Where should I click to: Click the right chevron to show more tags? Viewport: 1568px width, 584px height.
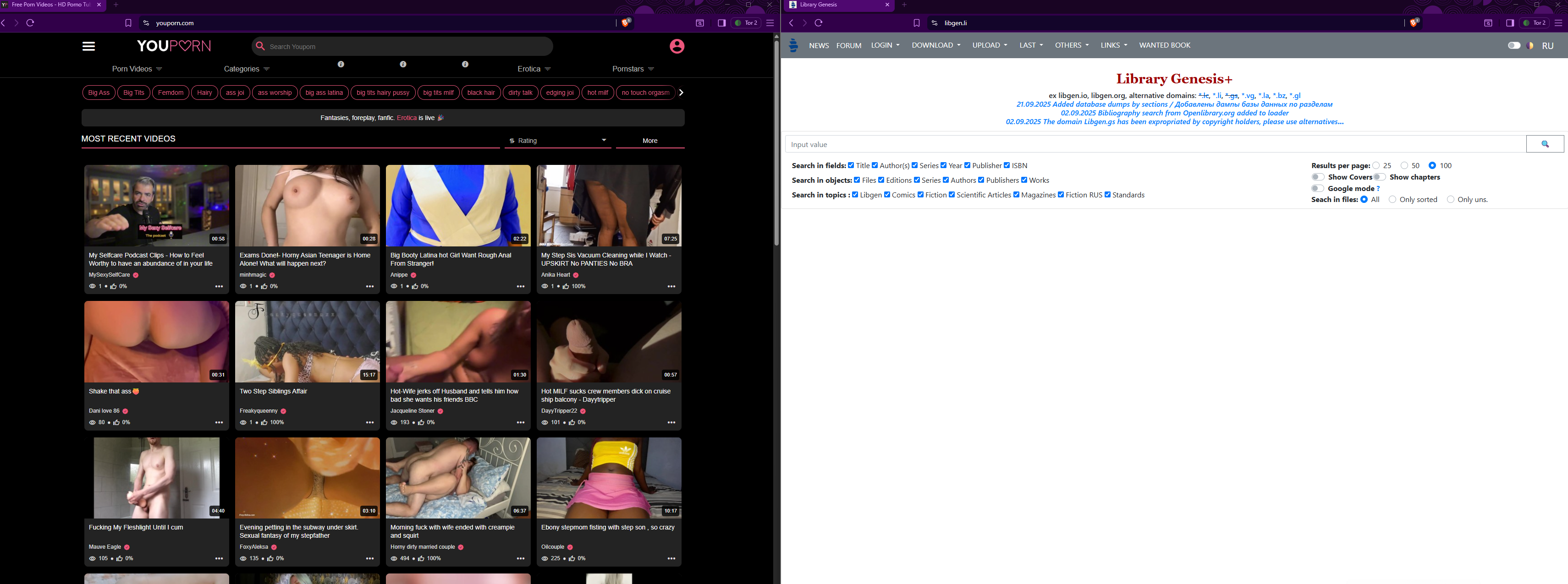pyautogui.click(x=681, y=93)
